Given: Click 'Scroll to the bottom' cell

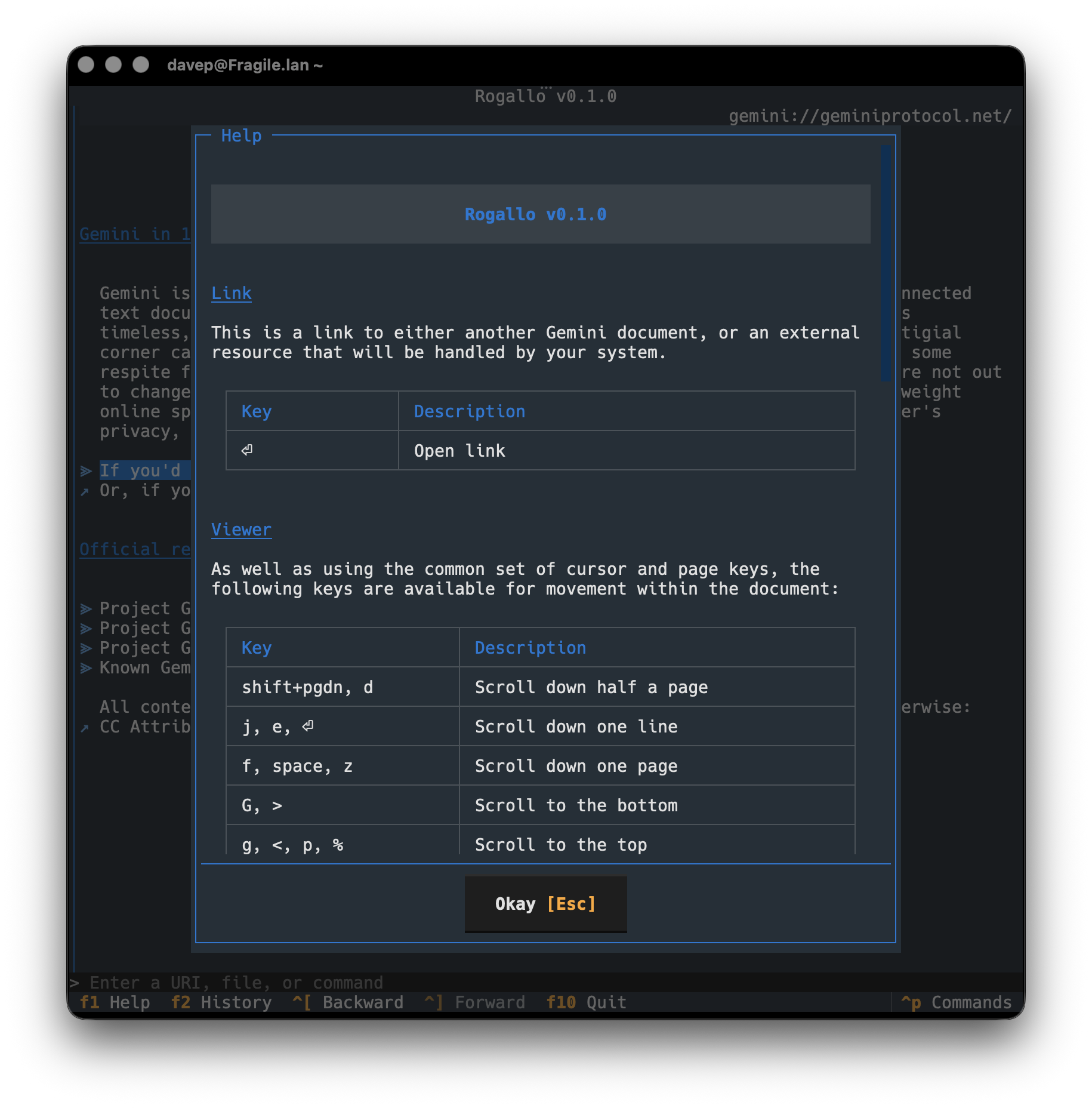Looking at the screenshot, I should click(657, 805).
